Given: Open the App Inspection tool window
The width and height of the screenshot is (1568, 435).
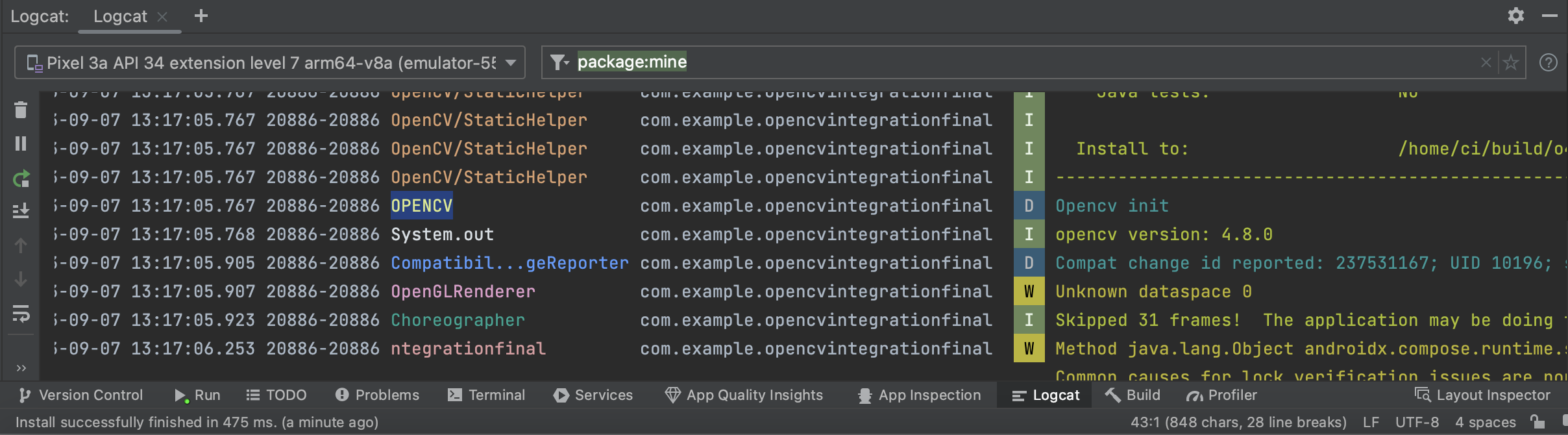Looking at the screenshot, I should pos(919,395).
